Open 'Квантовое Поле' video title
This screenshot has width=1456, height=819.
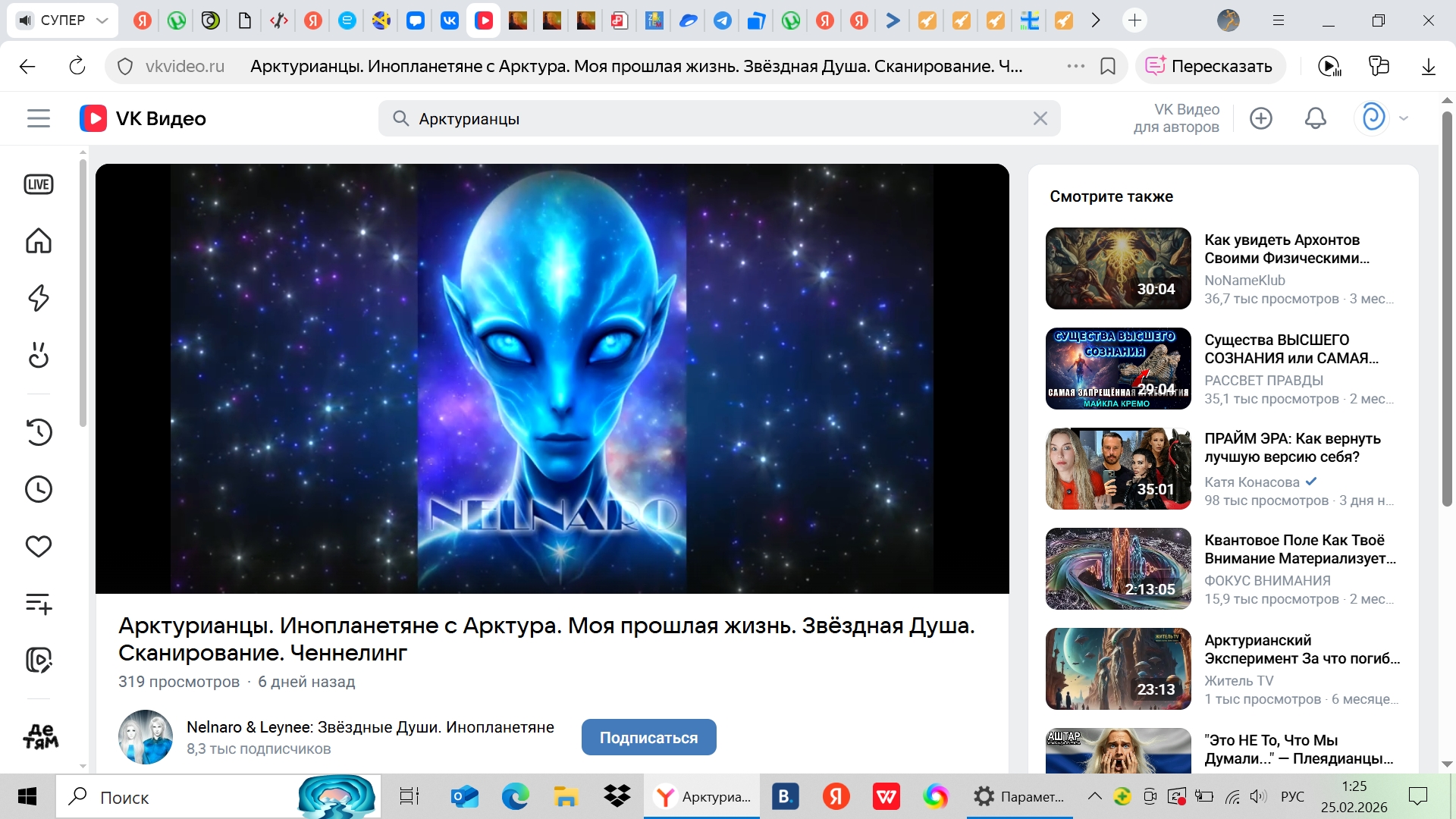[1300, 549]
